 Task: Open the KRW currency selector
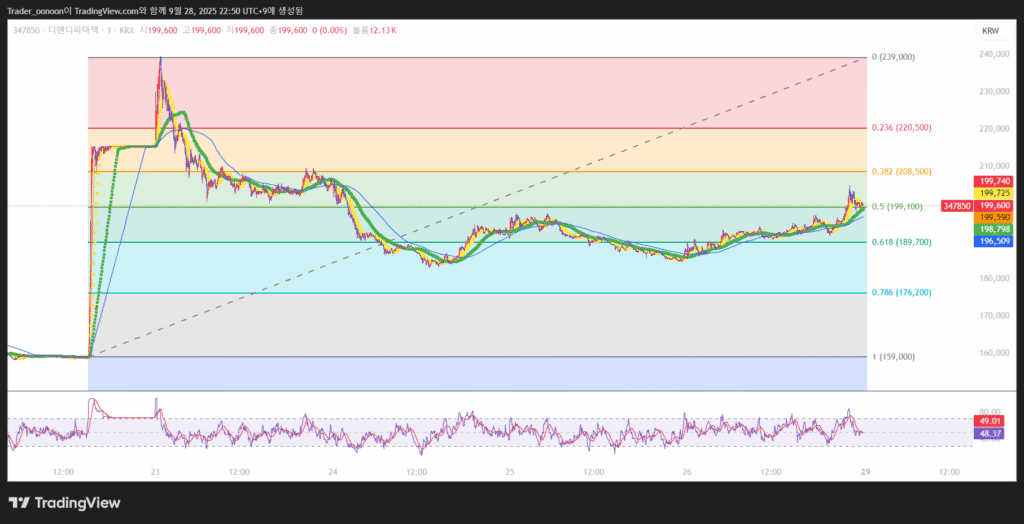(990, 31)
